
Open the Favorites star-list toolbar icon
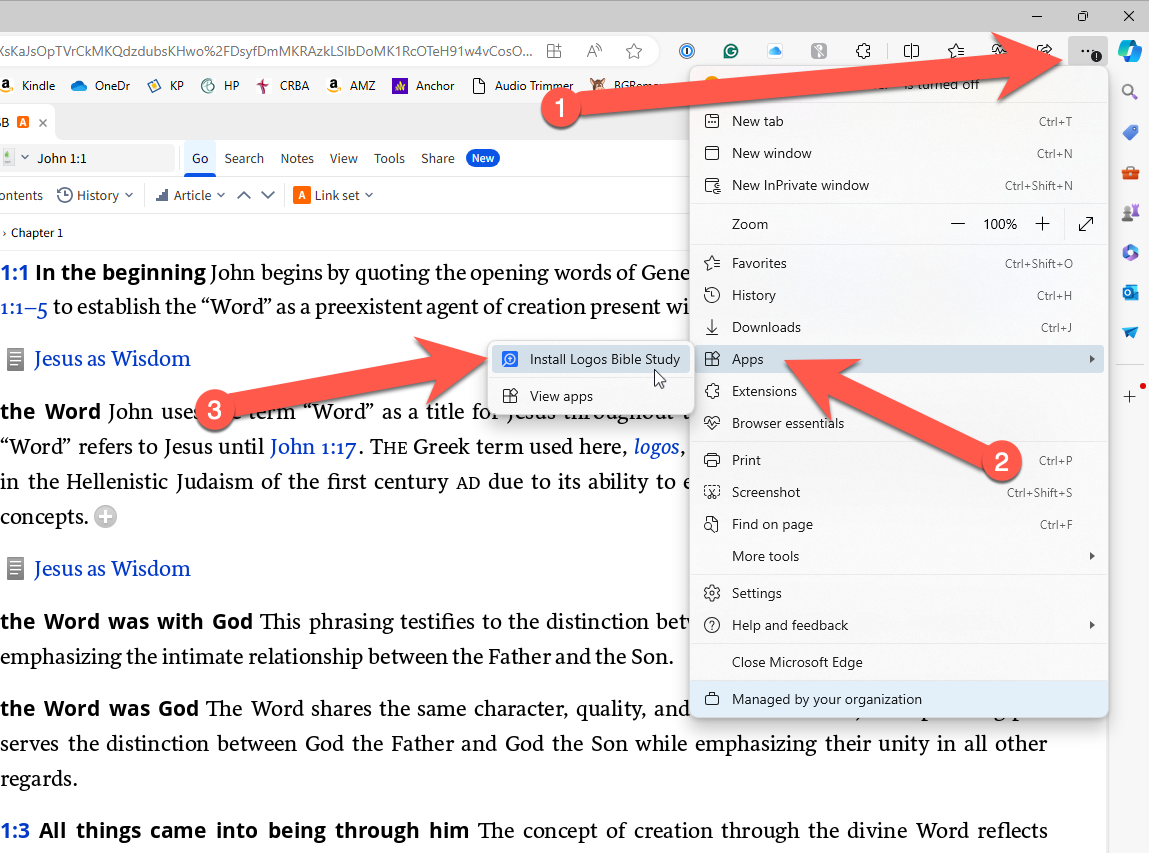point(956,51)
